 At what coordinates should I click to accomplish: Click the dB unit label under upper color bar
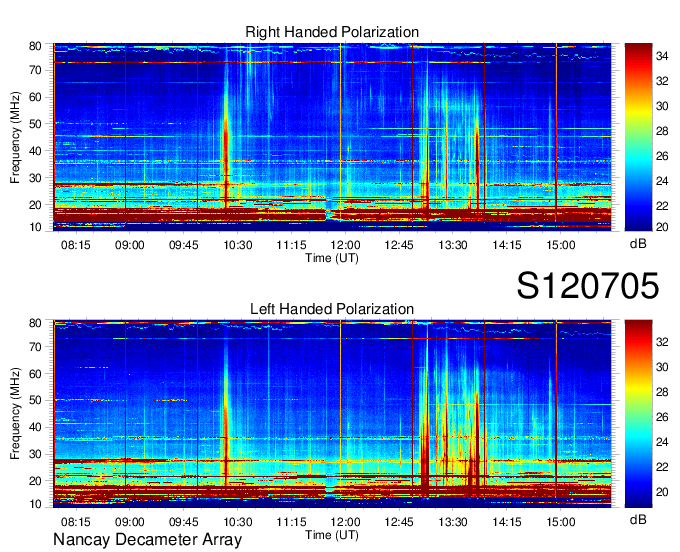click(x=638, y=244)
